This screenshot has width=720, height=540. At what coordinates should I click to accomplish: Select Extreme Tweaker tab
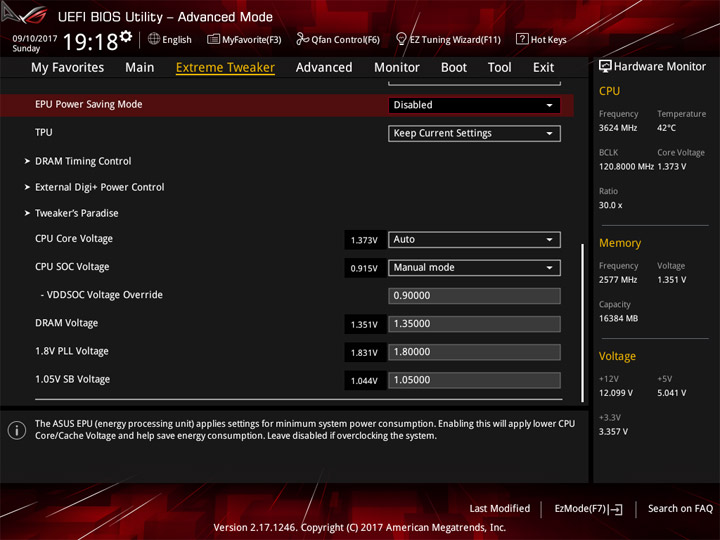tap(225, 68)
